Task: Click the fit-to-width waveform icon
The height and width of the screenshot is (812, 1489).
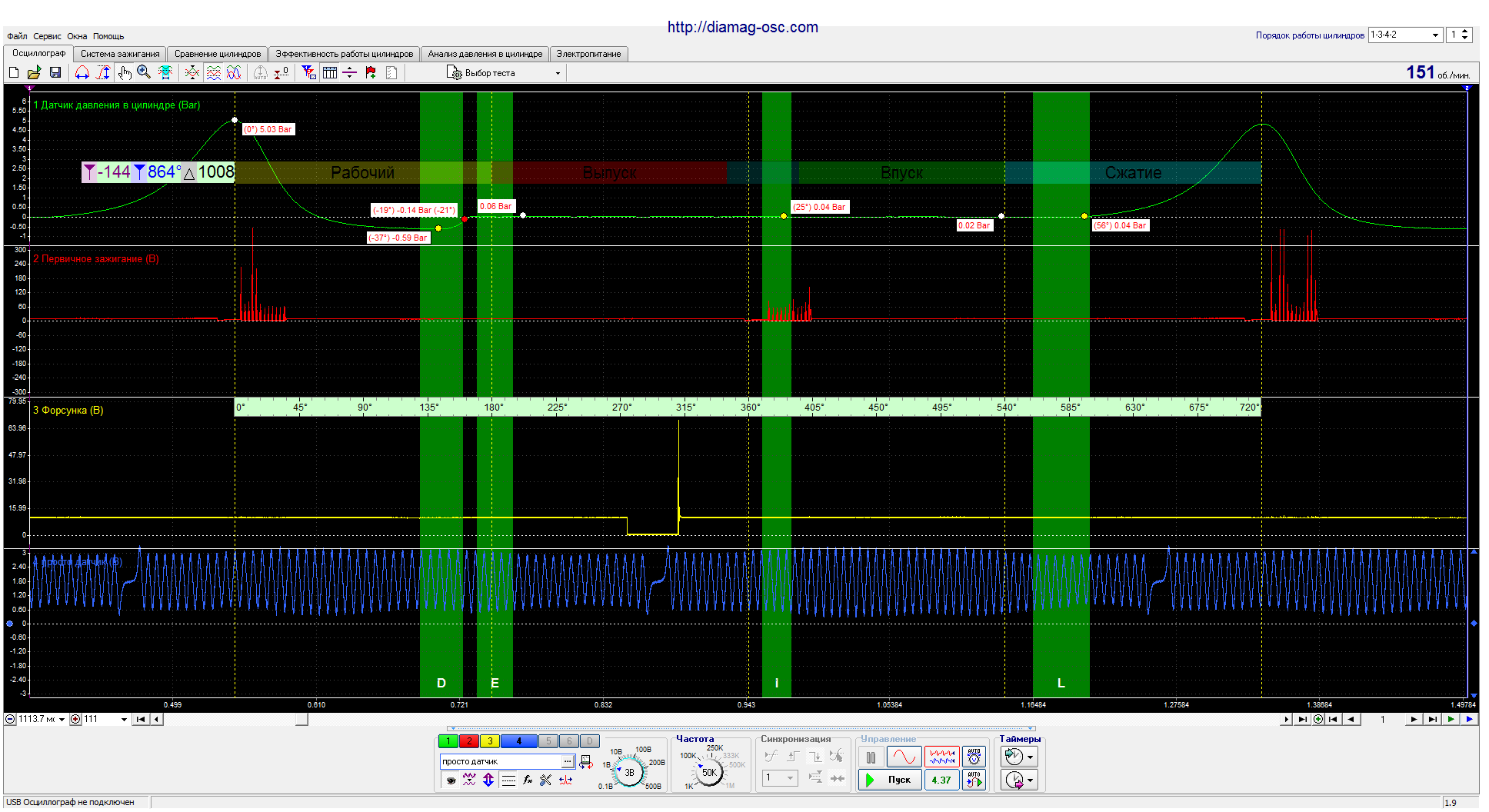Action: pyautogui.click(x=165, y=72)
